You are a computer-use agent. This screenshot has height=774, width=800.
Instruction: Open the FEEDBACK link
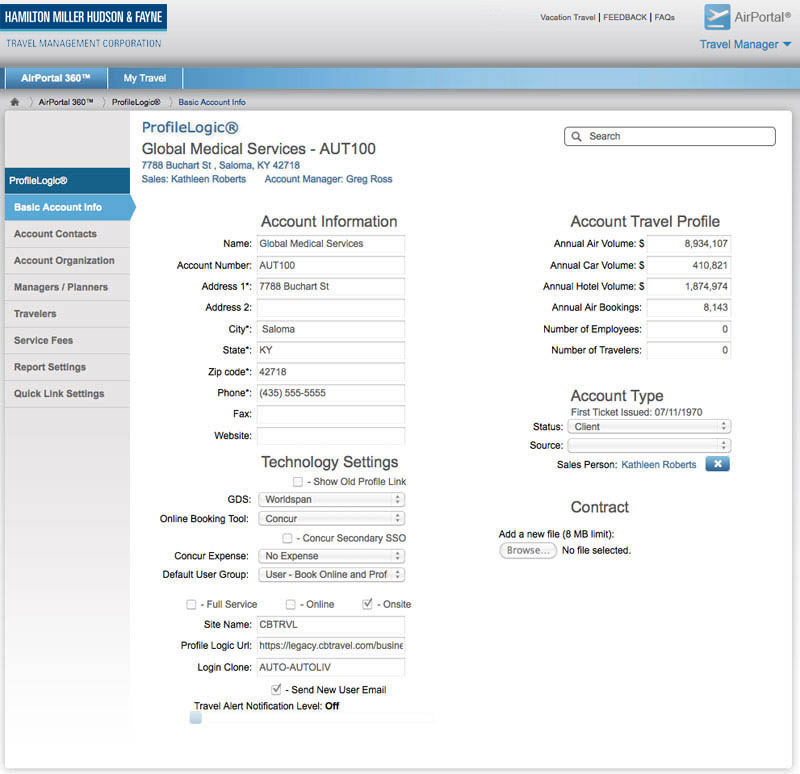click(625, 17)
